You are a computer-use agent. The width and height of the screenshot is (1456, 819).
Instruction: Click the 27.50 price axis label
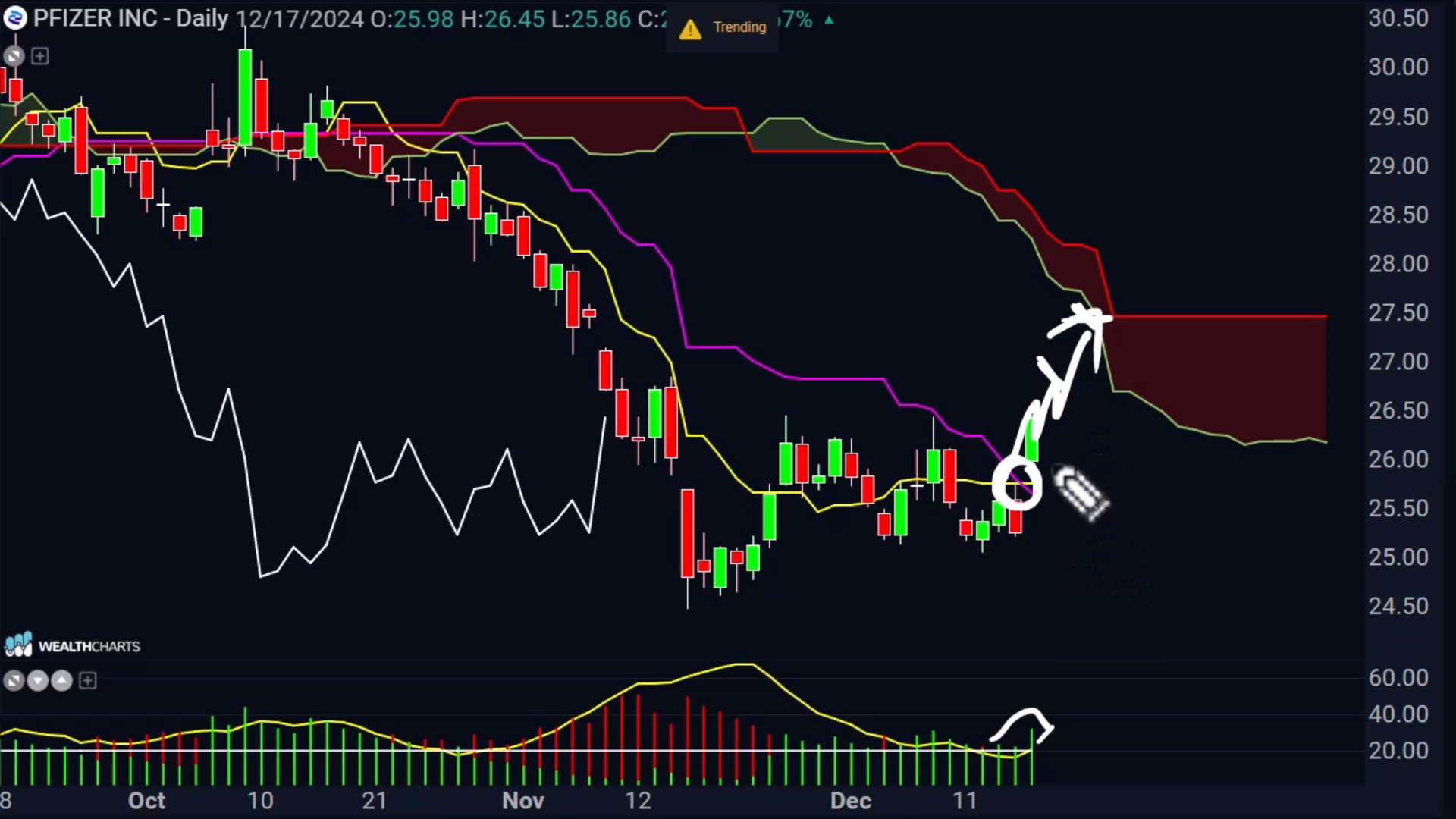tap(1398, 312)
